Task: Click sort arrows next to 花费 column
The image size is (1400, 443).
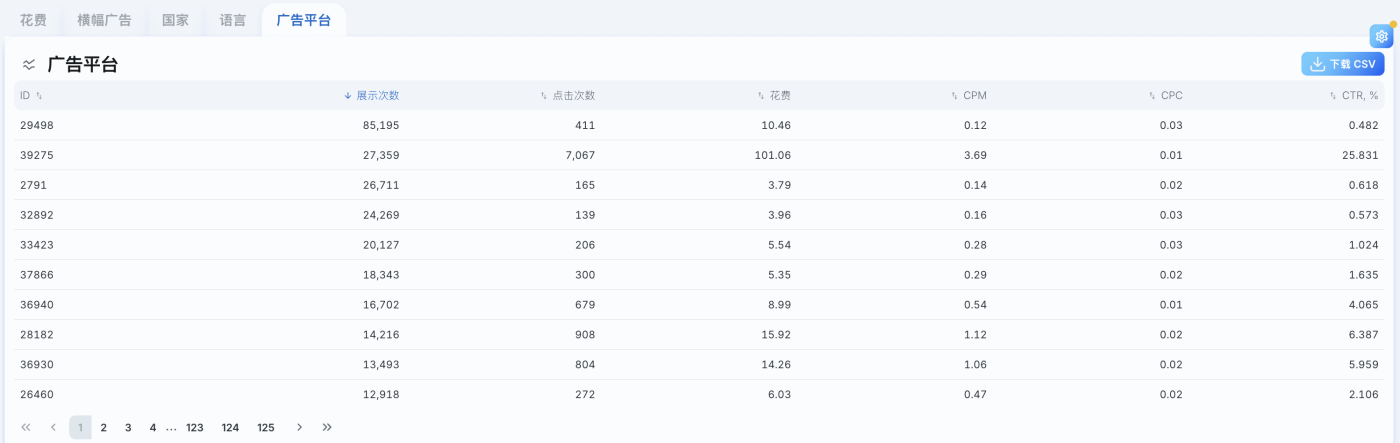Action: tap(761, 96)
